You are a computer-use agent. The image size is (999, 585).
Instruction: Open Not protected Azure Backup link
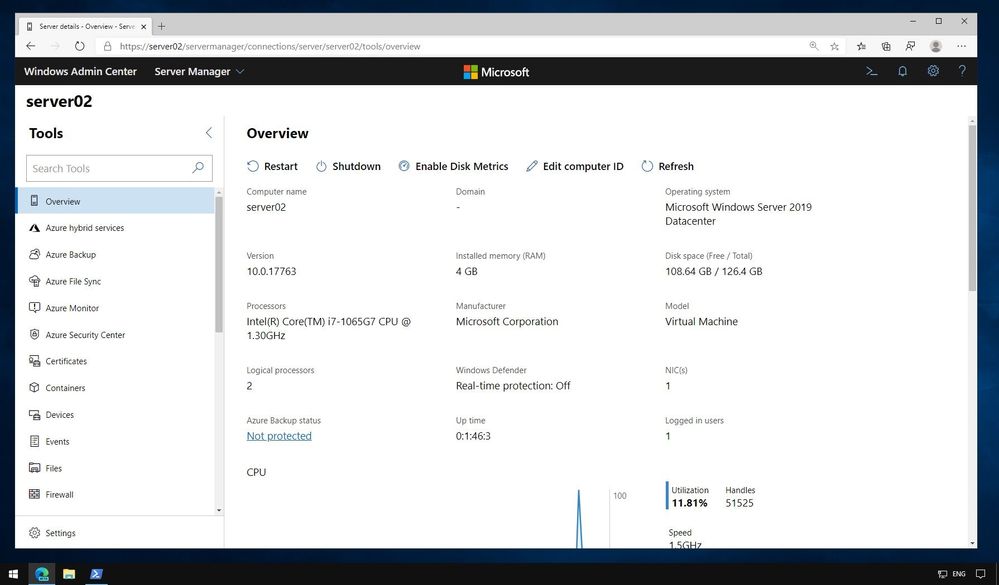(279, 436)
